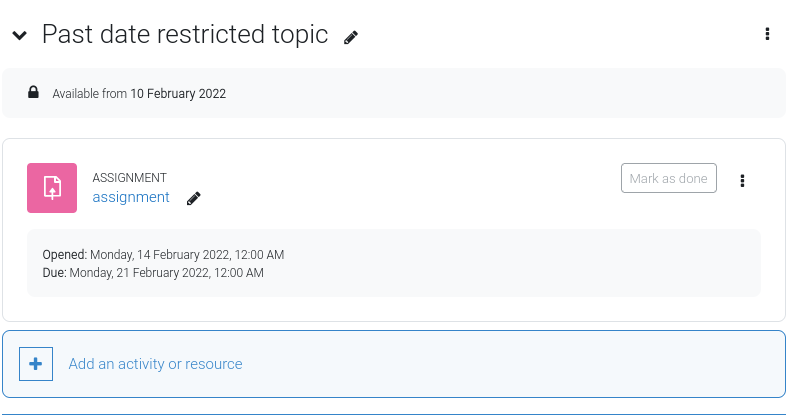Click the Available from restriction text
790x417 pixels.
point(139,94)
